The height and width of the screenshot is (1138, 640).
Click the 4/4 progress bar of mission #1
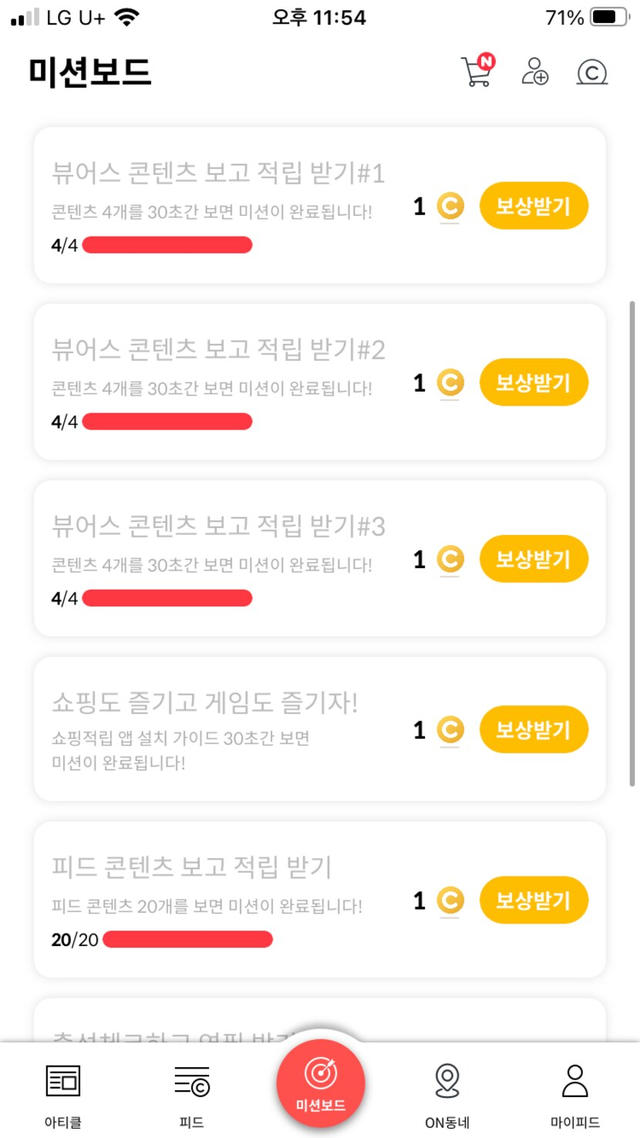(167, 245)
